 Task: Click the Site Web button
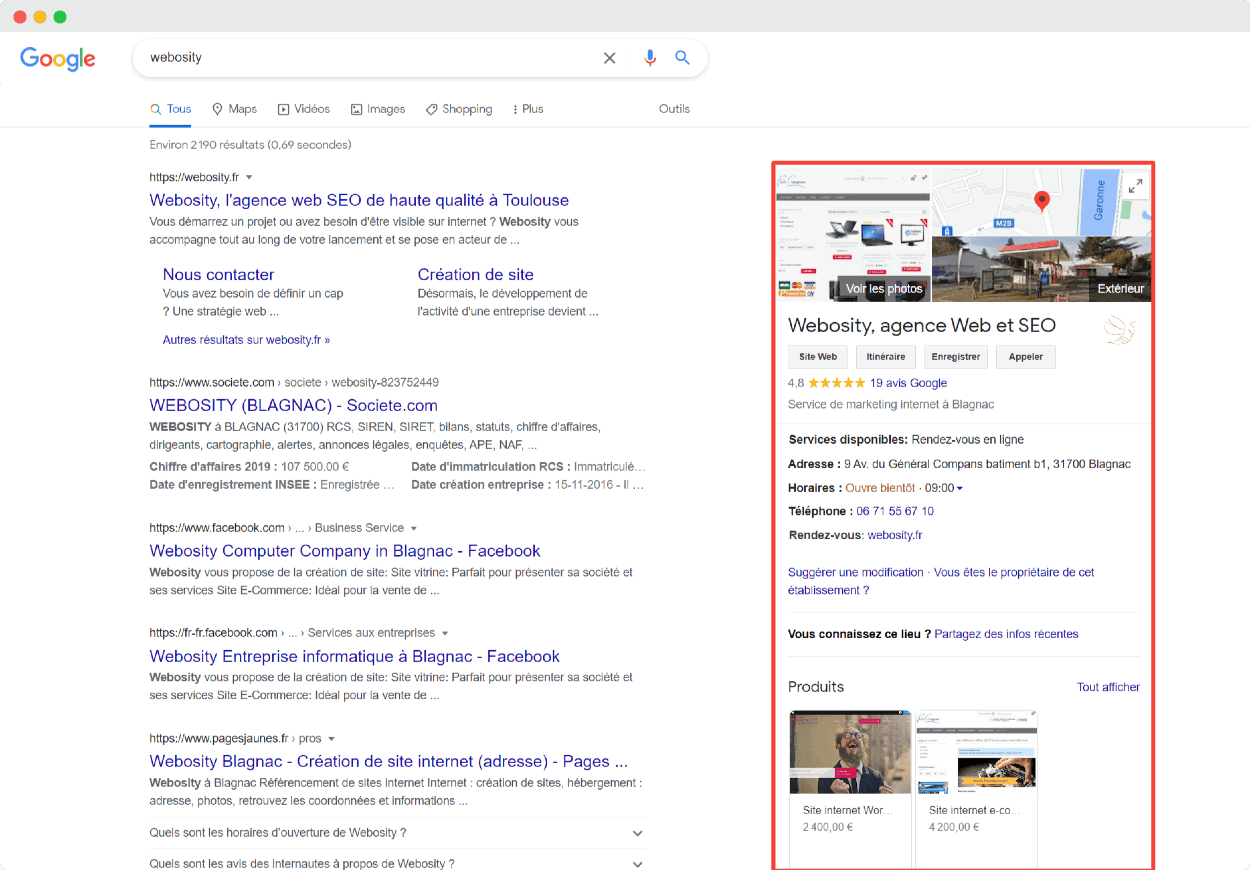click(818, 357)
